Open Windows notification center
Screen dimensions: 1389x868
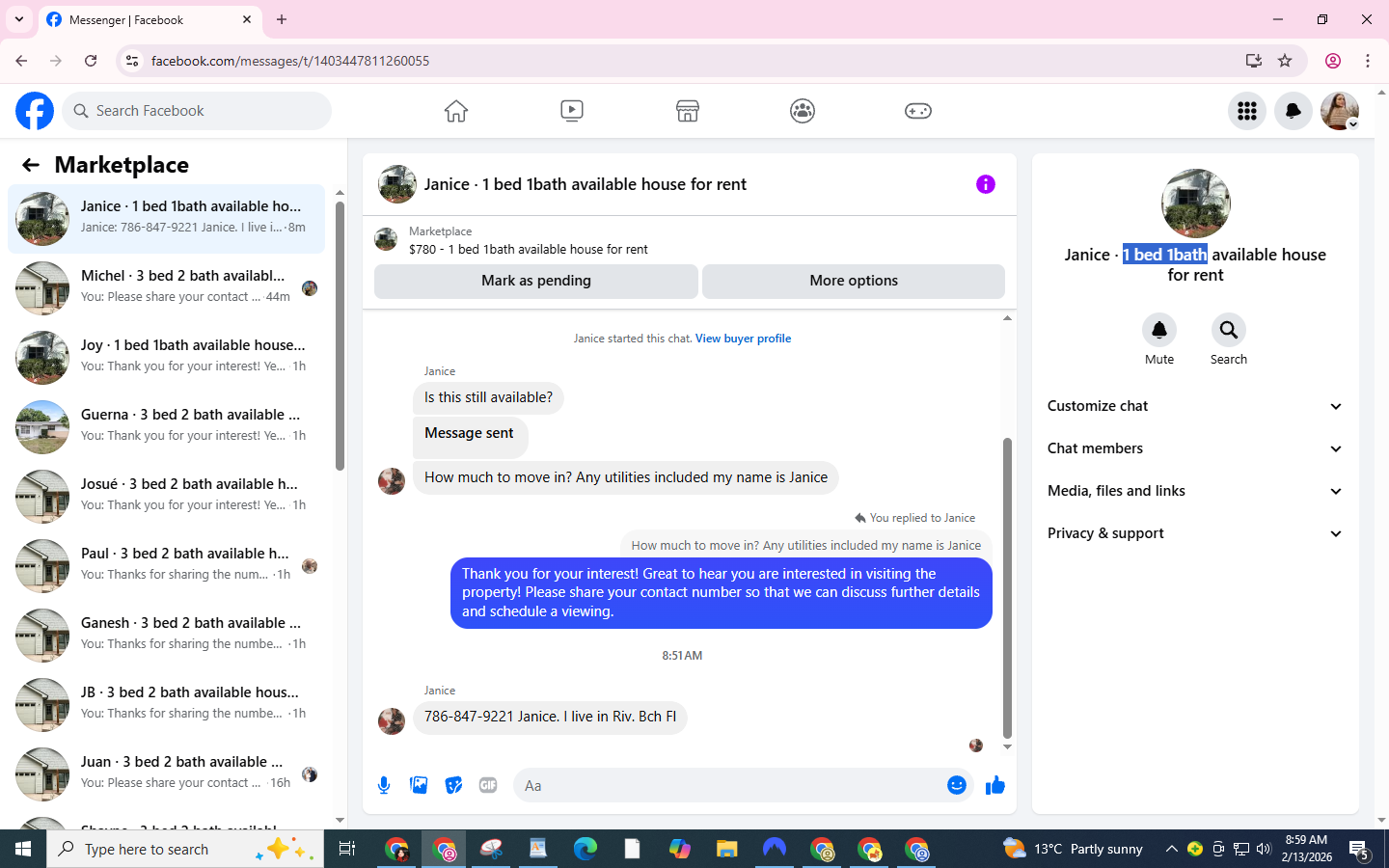click(1360, 849)
